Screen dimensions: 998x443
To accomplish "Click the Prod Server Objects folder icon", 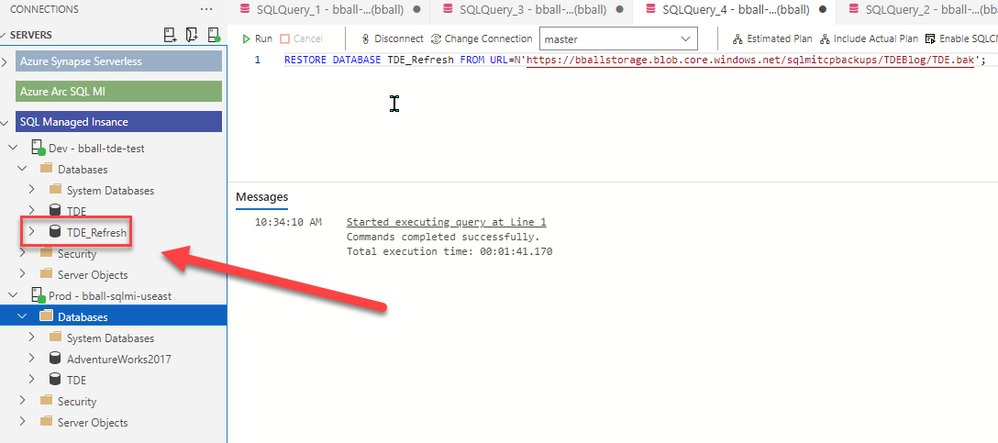I will (x=45, y=422).
